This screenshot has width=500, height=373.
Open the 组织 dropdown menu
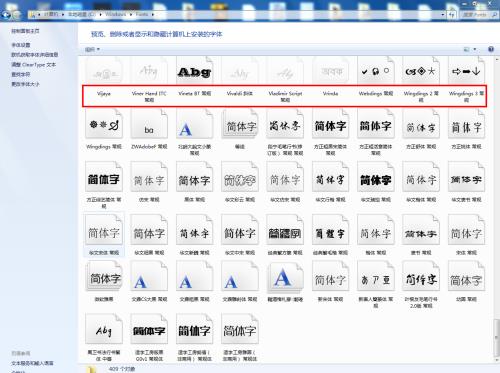click(92, 49)
